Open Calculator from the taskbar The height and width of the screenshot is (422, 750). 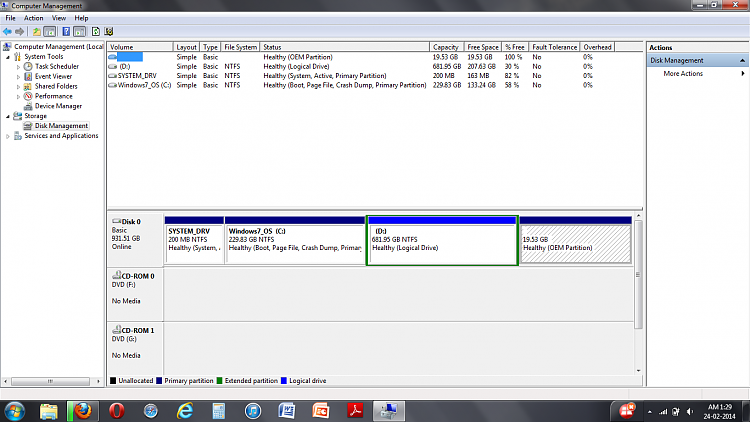219,411
